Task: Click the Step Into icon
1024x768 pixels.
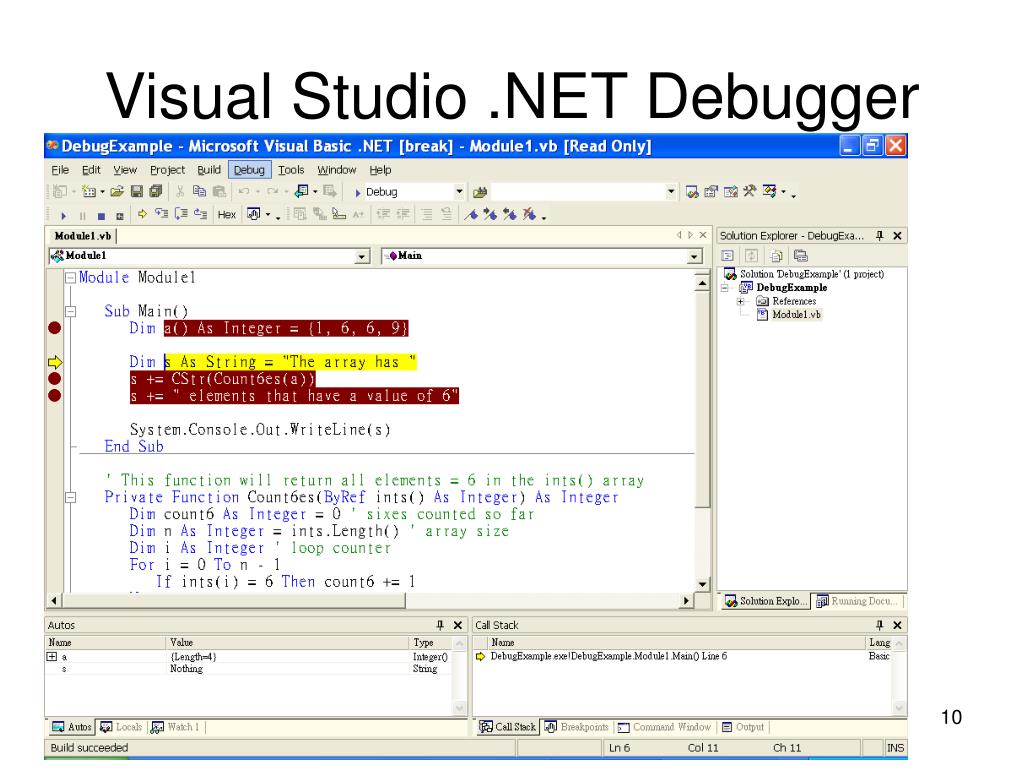Action: 161,214
